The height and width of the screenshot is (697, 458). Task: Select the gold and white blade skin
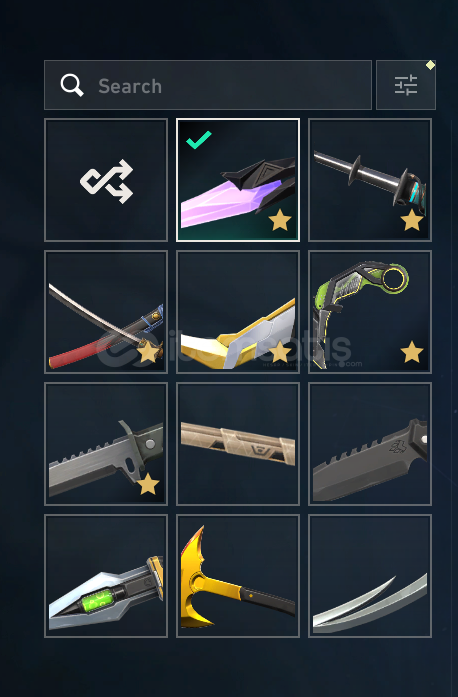[x=238, y=312]
